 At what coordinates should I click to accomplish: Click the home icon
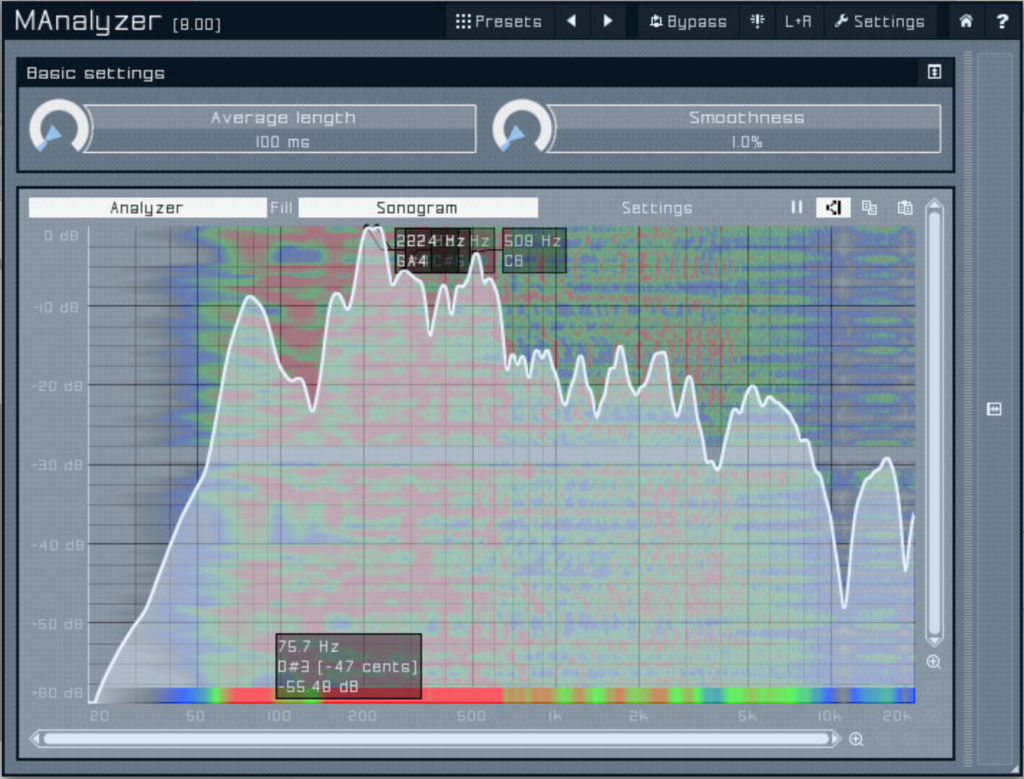click(x=966, y=22)
